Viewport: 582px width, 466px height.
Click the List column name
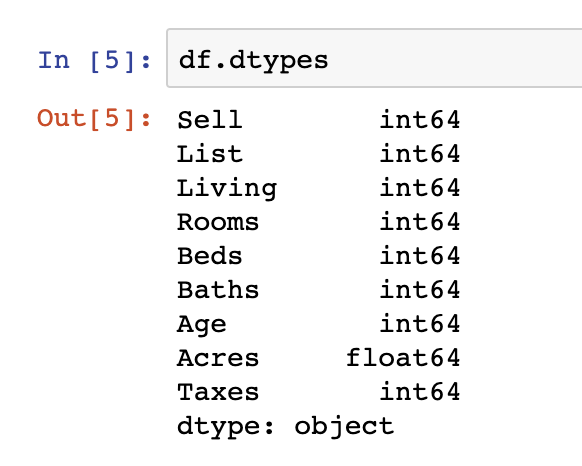click(x=210, y=154)
